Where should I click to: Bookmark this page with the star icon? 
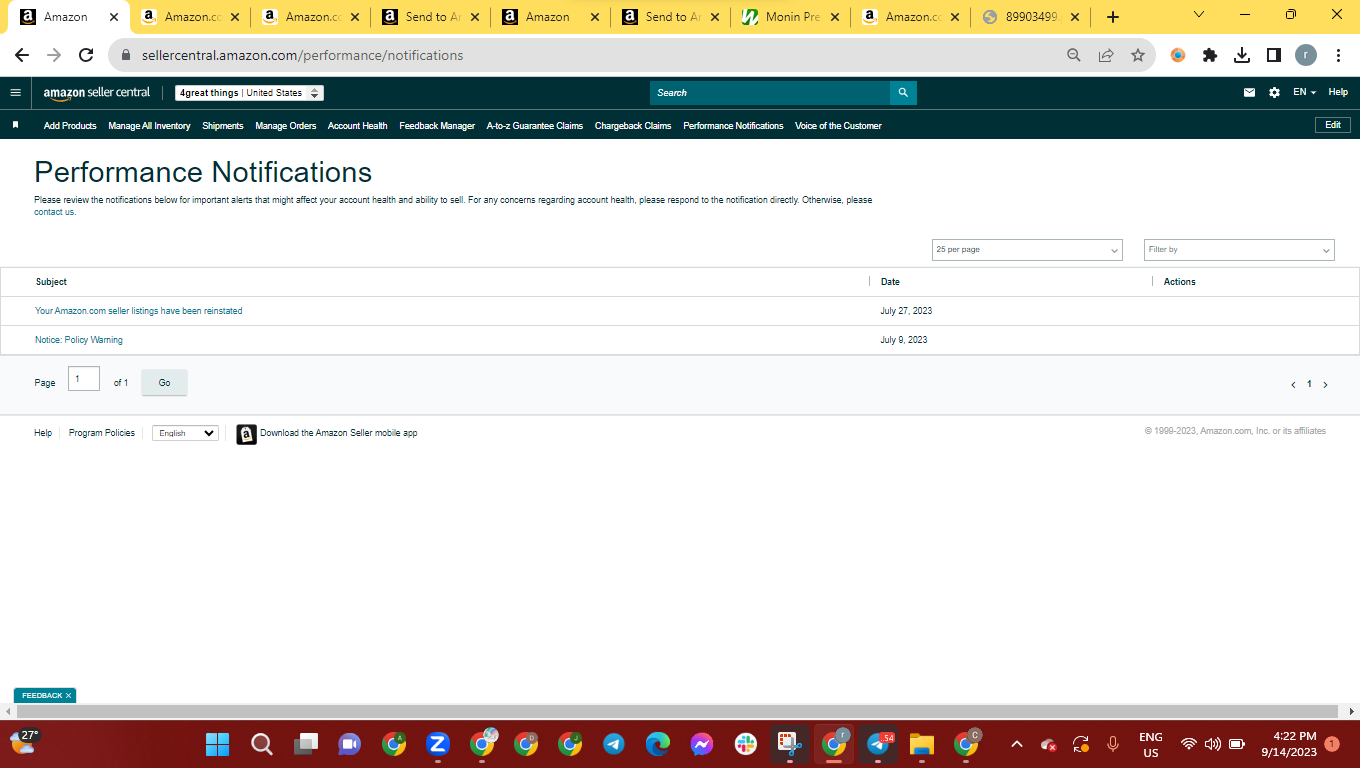click(1138, 55)
